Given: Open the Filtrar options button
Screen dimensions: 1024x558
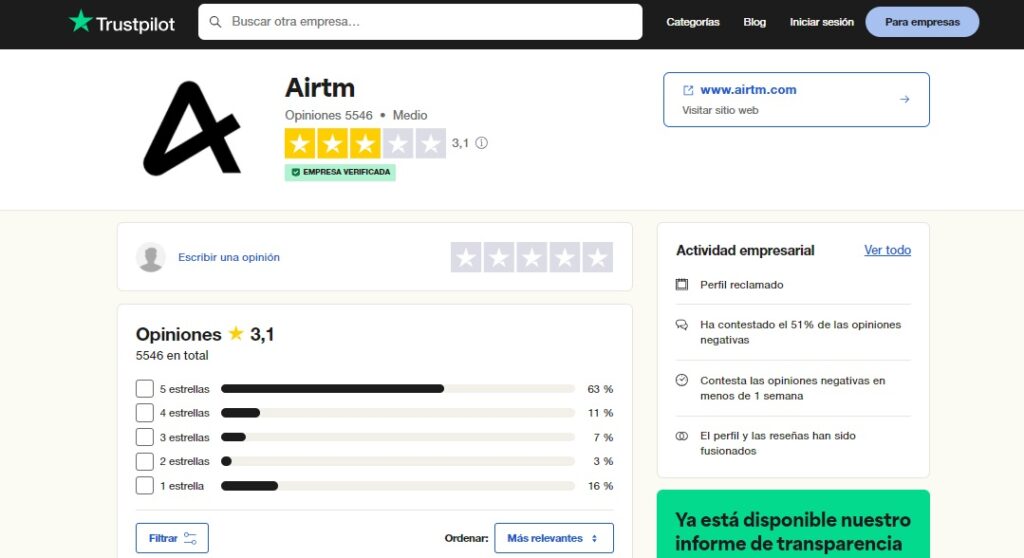Looking at the screenshot, I should click(172, 538).
